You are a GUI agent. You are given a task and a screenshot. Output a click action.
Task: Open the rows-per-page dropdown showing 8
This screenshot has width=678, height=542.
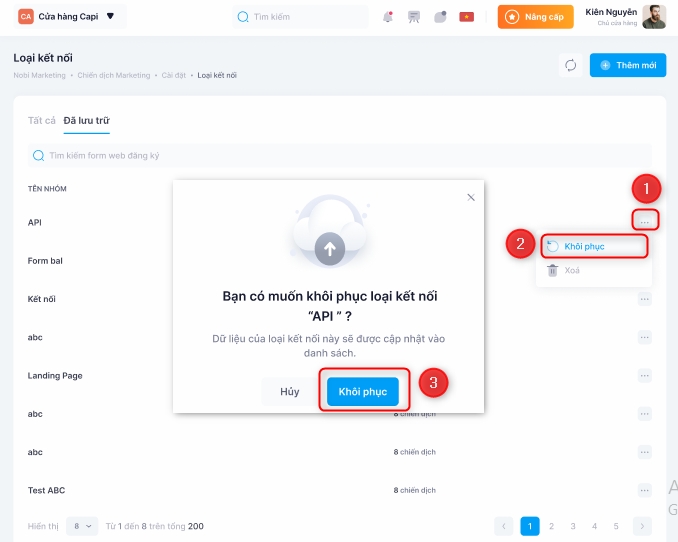point(82,526)
